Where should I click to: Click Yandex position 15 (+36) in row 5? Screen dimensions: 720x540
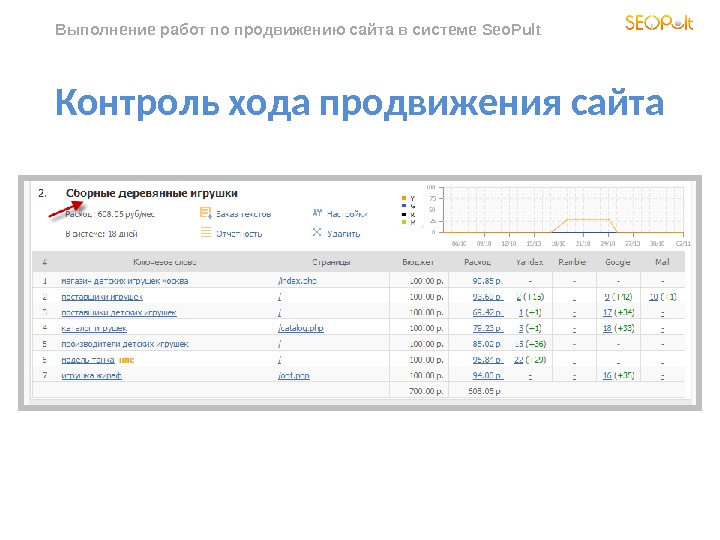coord(530,344)
